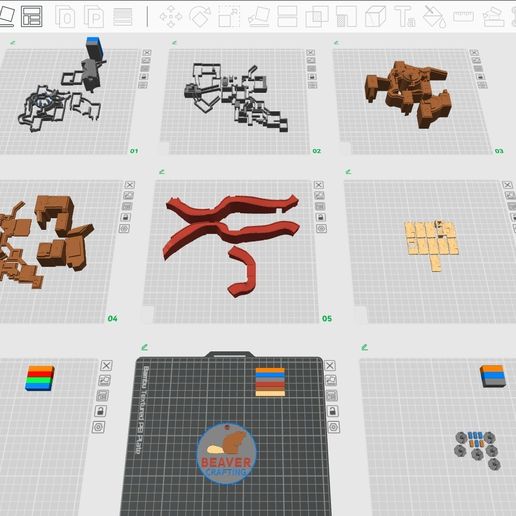Arrange objects on plate 01

tap(145, 68)
